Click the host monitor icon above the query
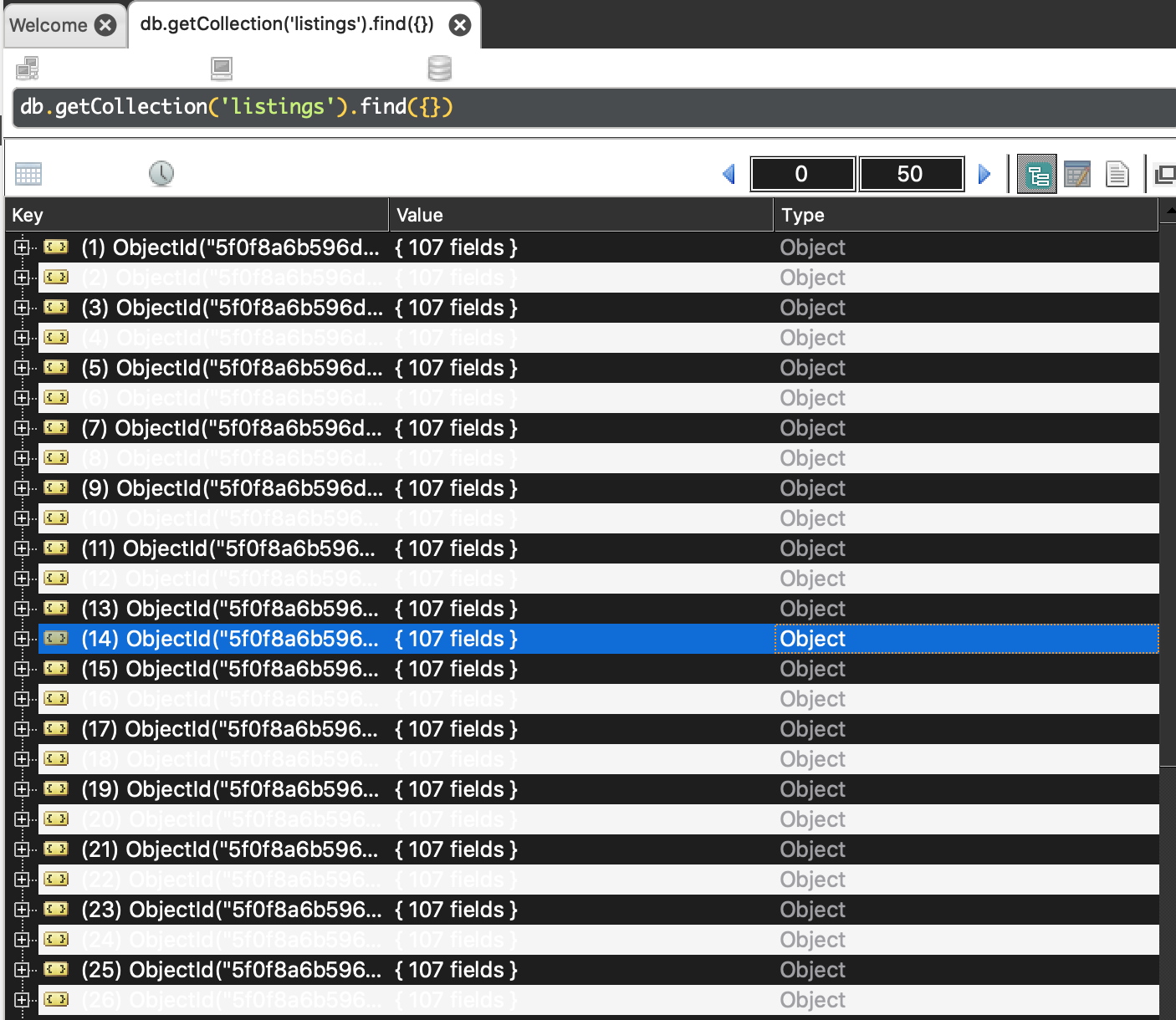Image resolution: width=1176 pixels, height=1020 pixels. 222,68
